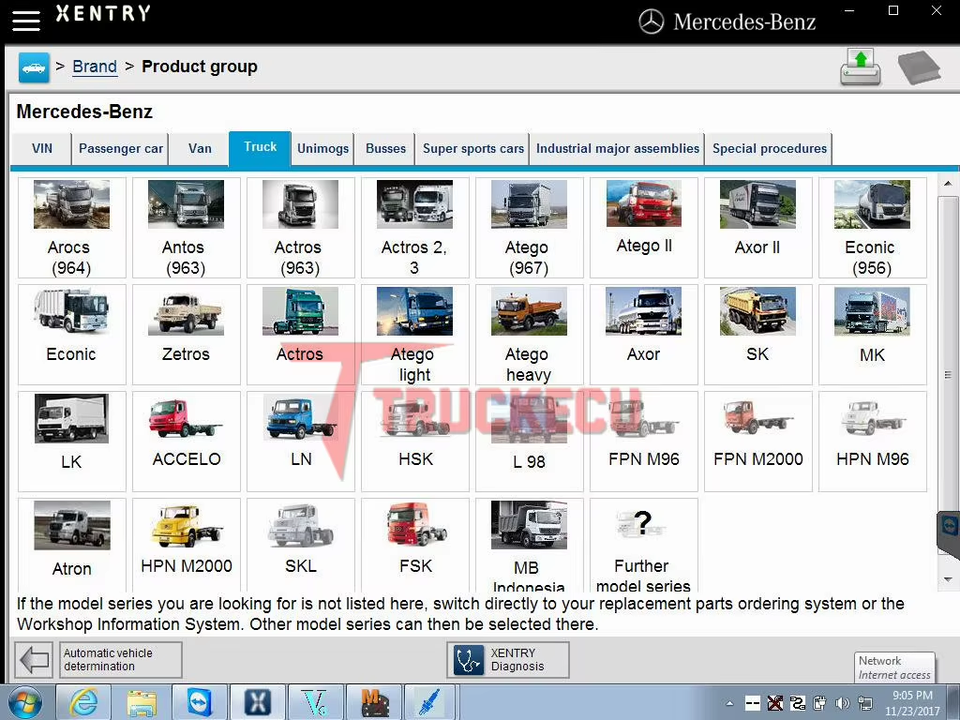Open the Special procedures tab
The height and width of the screenshot is (720, 960).
[770, 149]
